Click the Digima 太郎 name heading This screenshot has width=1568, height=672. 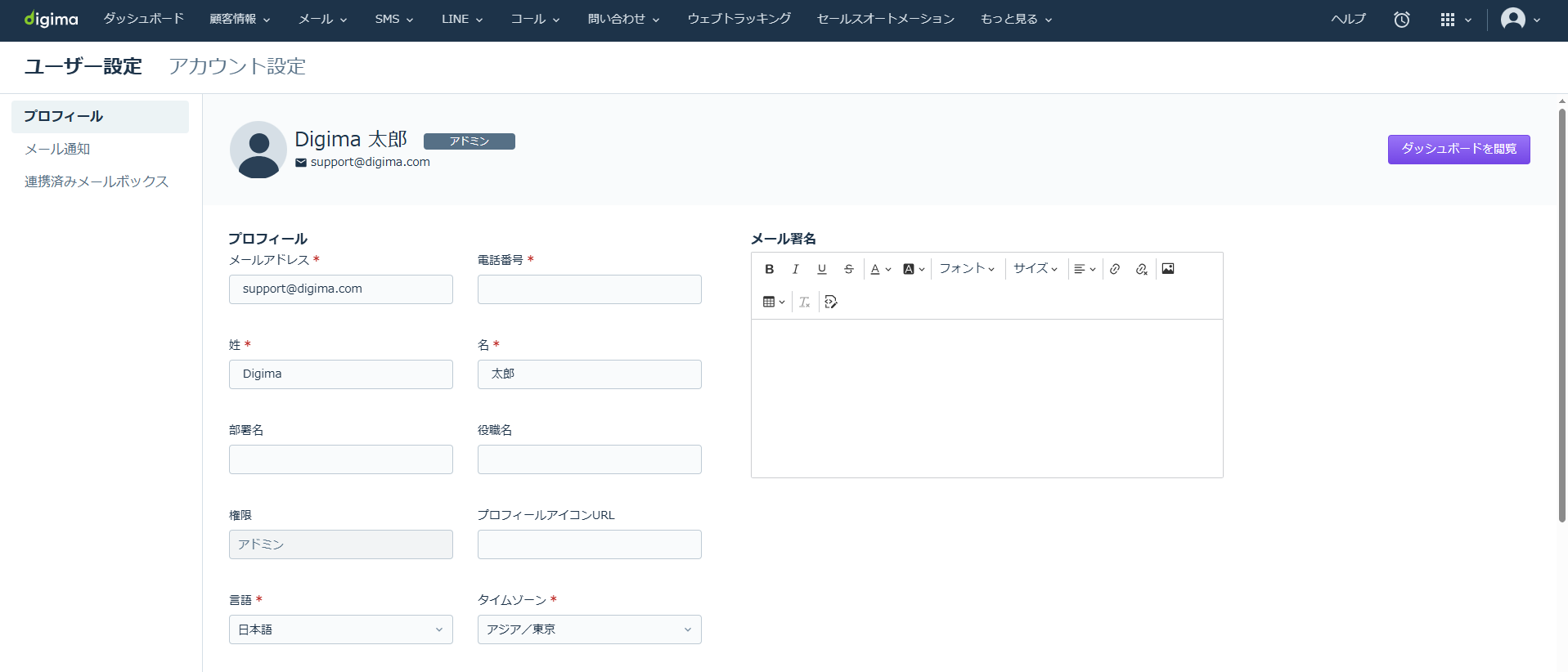pos(351,140)
